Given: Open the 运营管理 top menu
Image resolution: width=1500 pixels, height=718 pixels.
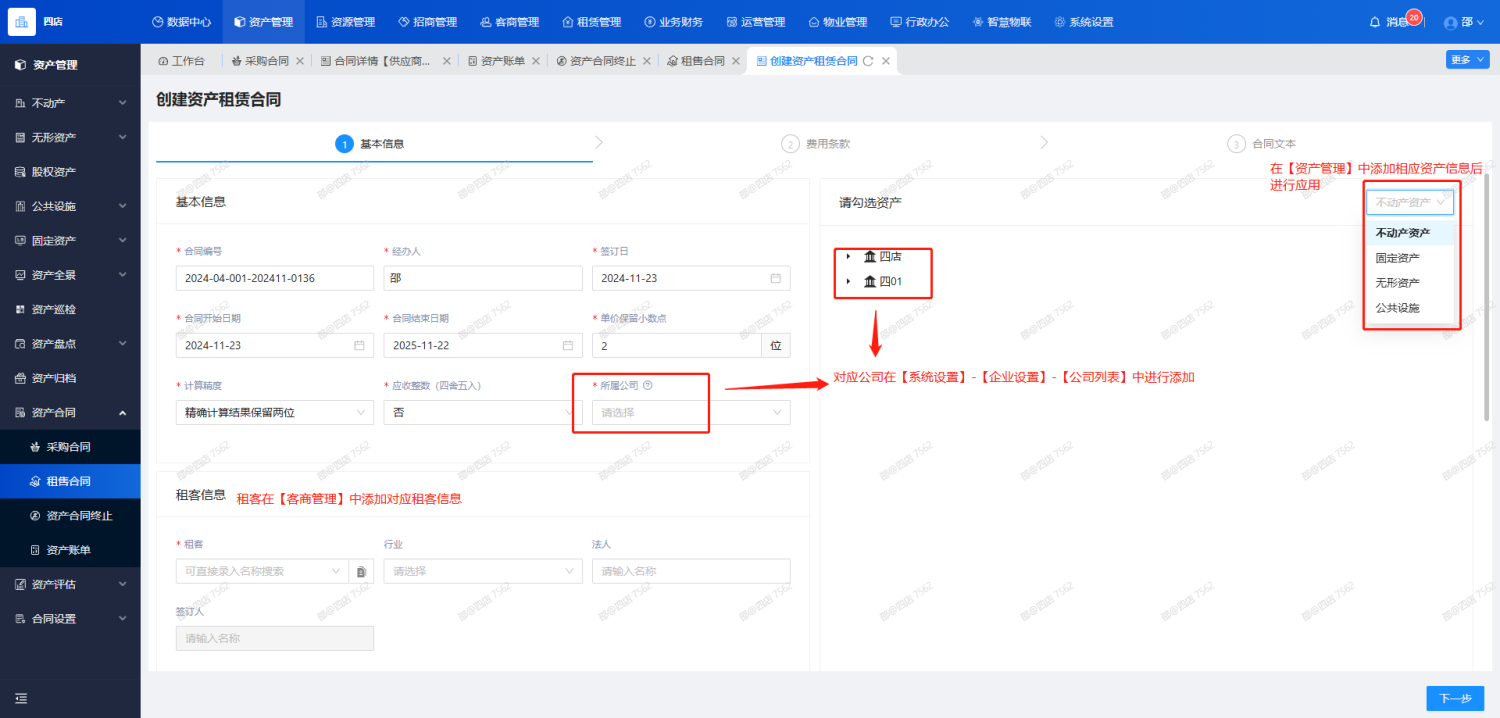Looking at the screenshot, I should (x=755, y=22).
